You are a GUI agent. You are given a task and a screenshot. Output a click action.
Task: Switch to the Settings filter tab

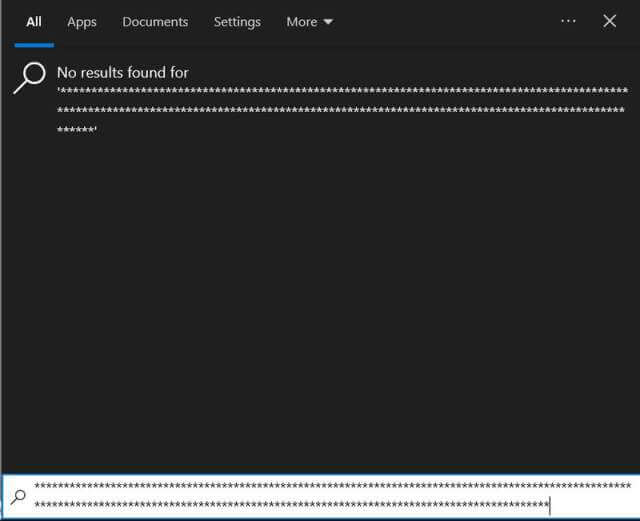237,21
